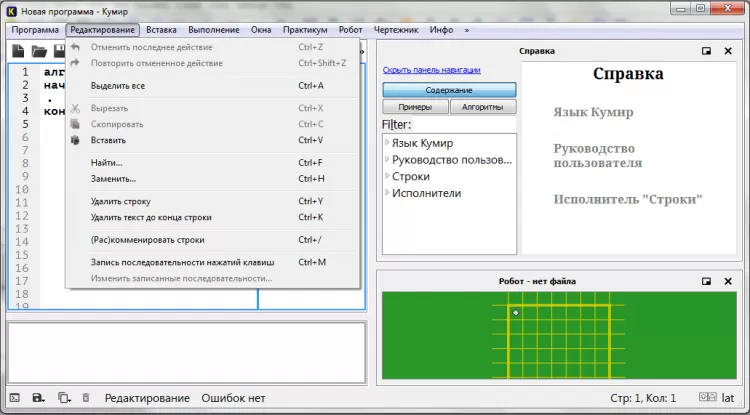Image resolution: width=750 pixels, height=415 pixels.
Task: Toggle the lat keyboard layout indicator
Action: [730, 398]
